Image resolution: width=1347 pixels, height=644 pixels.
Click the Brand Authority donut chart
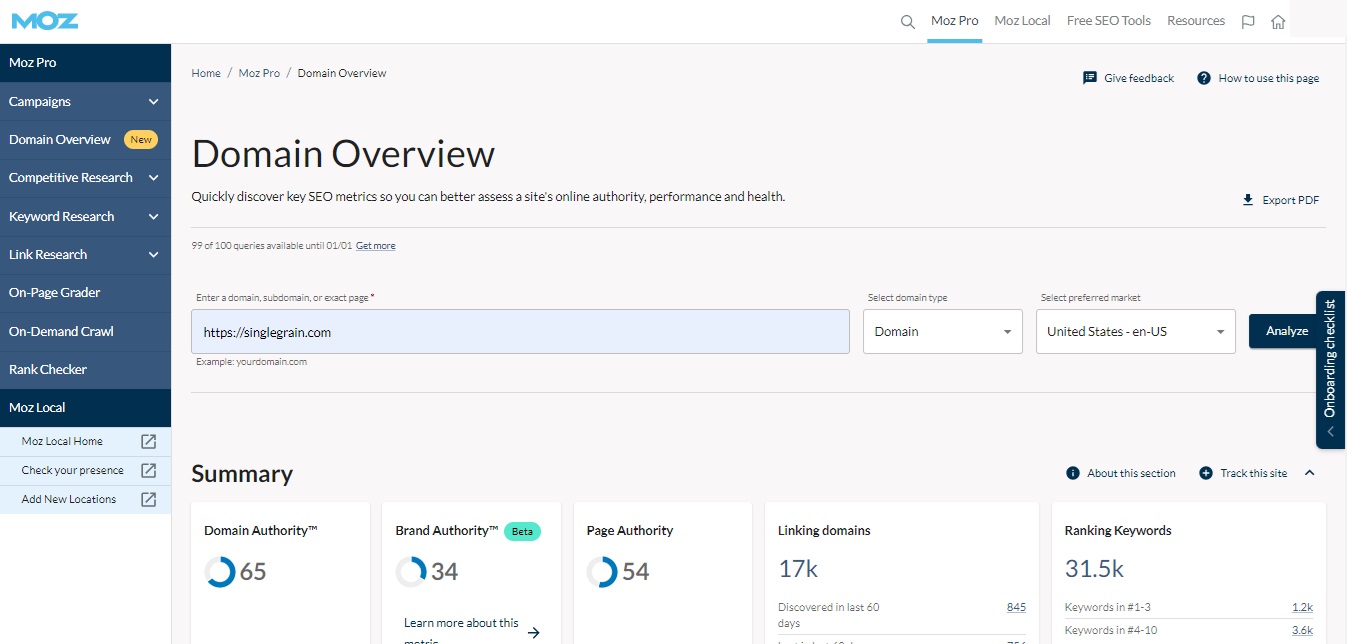[x=411, y=572]
